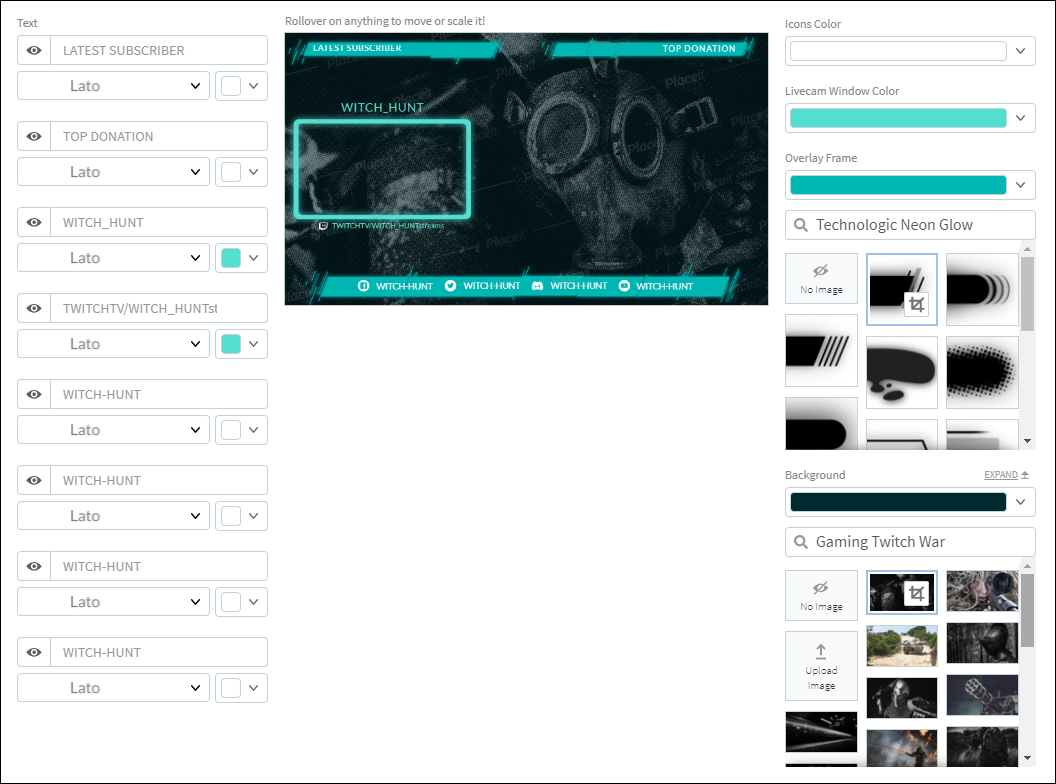Open the Lato font dropdown for LATEST SUBSCRIBER
This screenshot has height=784, width=1056.
click(113, 86)
